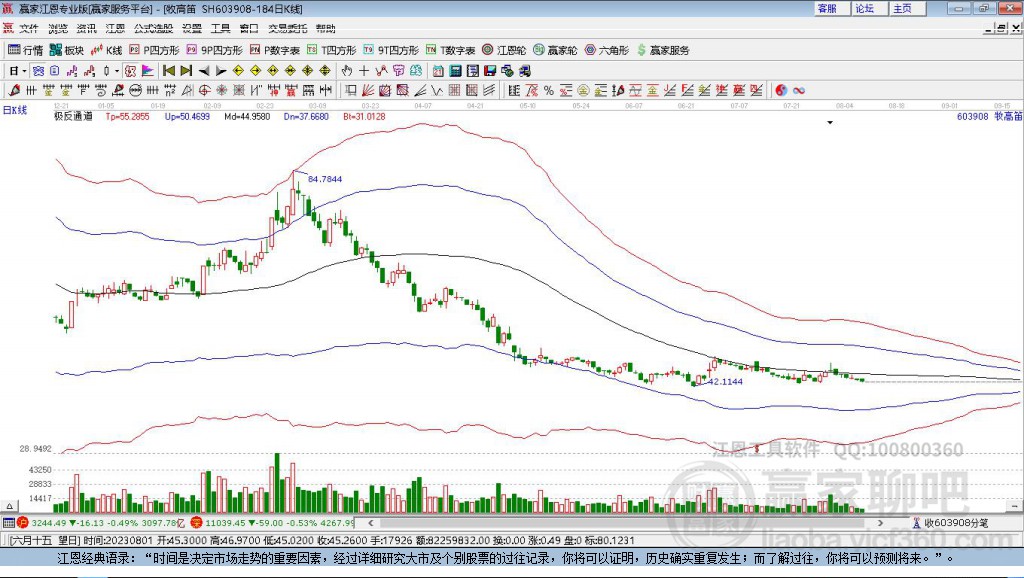Click the horizontal scrollbar left arrow
The width and height of the screenshot is (1024, 578).
pos(370,523)
